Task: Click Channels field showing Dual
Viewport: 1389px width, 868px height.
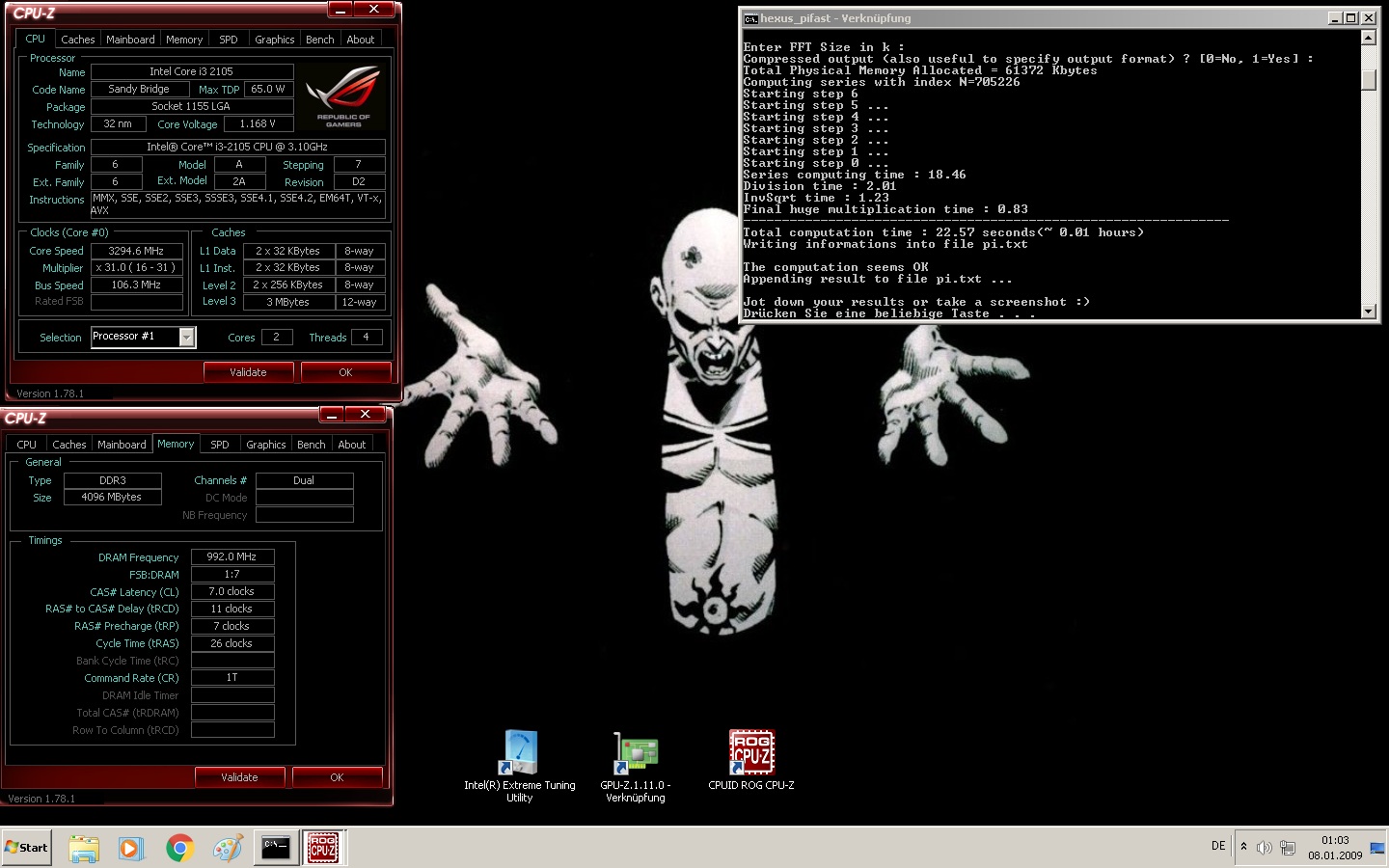Action: [x=304, y=480]
